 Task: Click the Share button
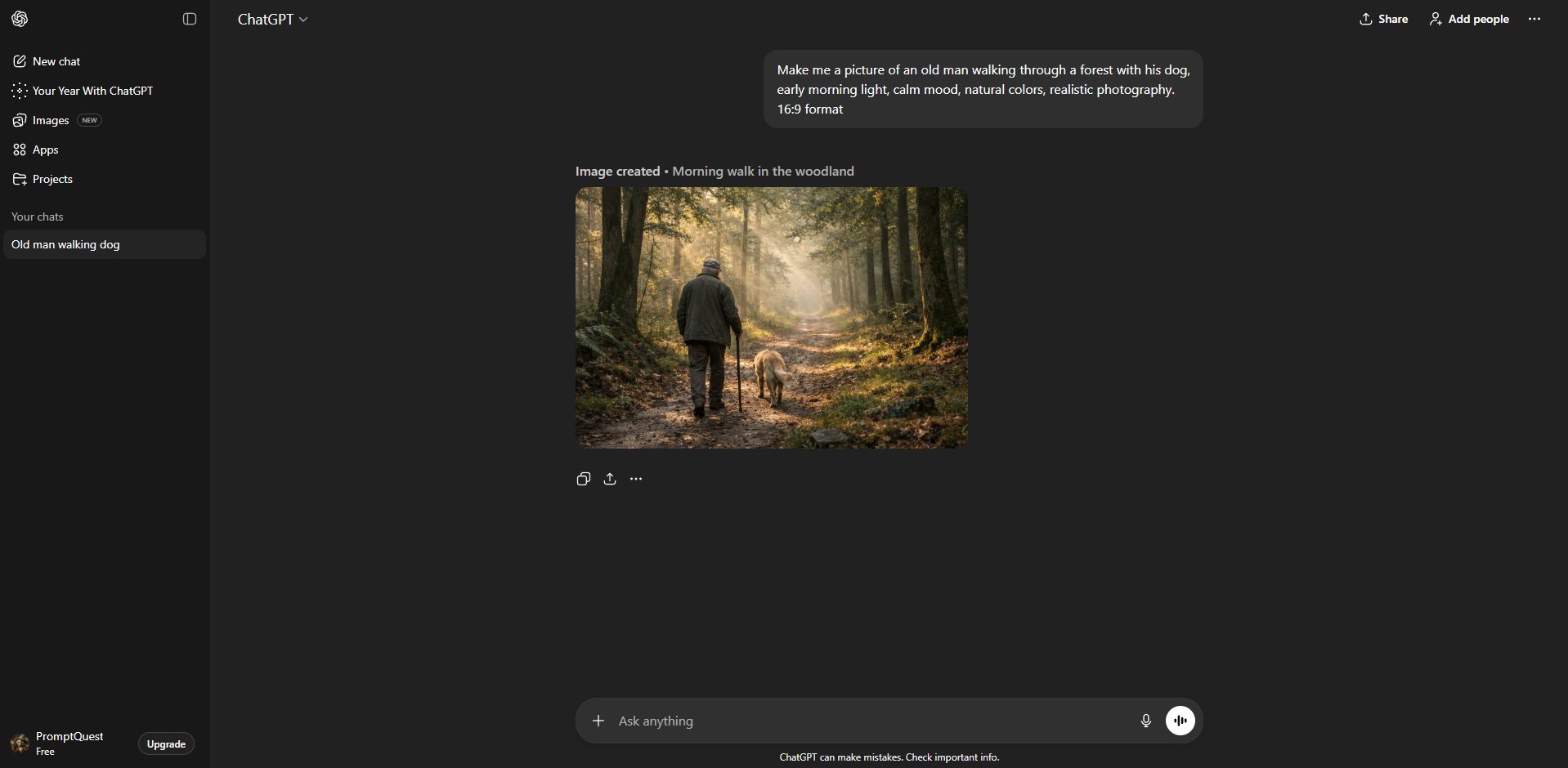[1383, 19]
